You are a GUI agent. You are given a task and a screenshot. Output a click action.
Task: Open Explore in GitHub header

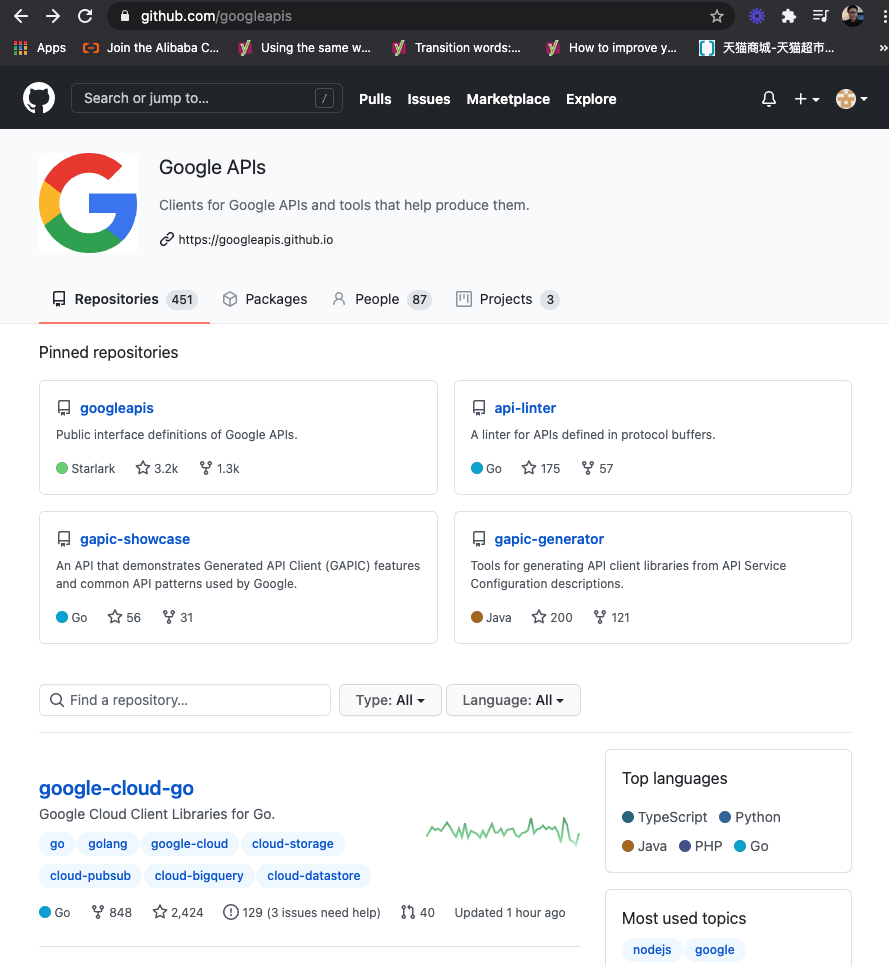(x=591, y=99)
